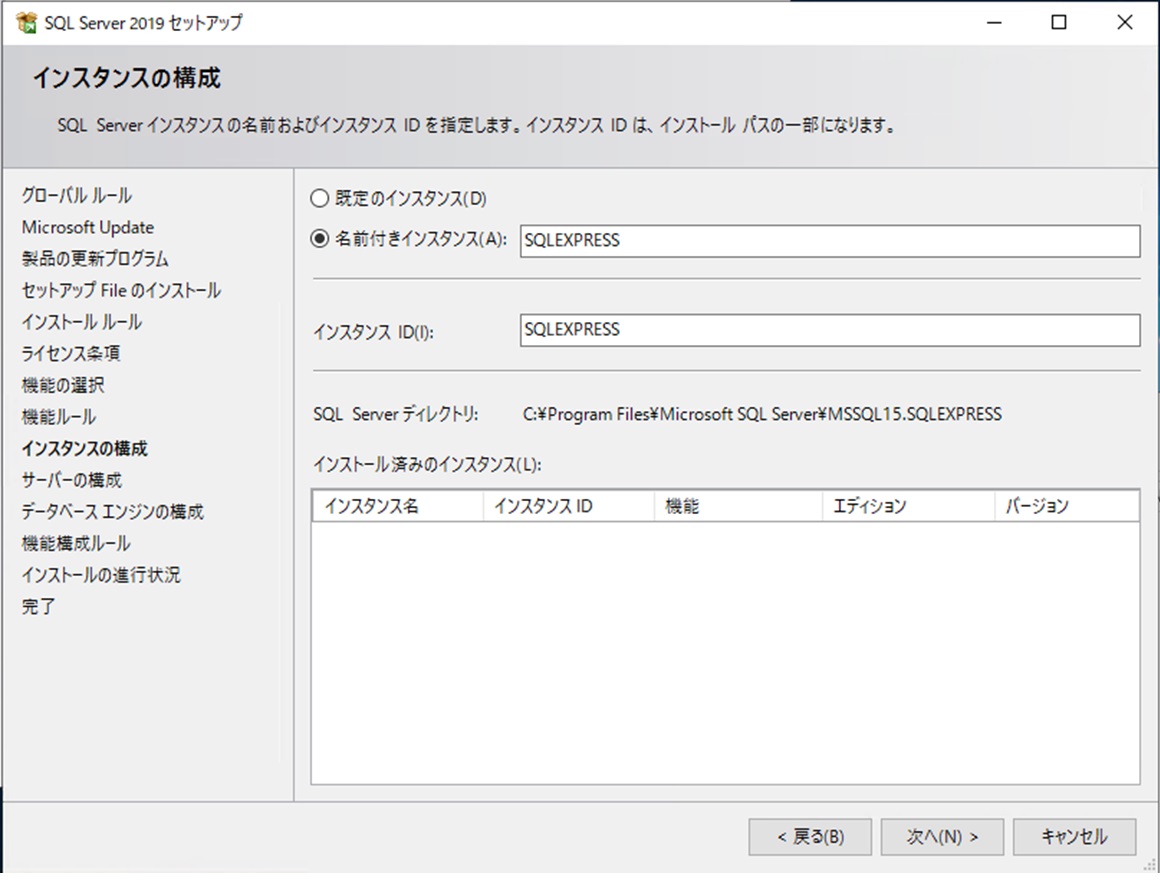Click the バージョン column header
Viewport: 1160px width, 888px height.
(1066, 506)
